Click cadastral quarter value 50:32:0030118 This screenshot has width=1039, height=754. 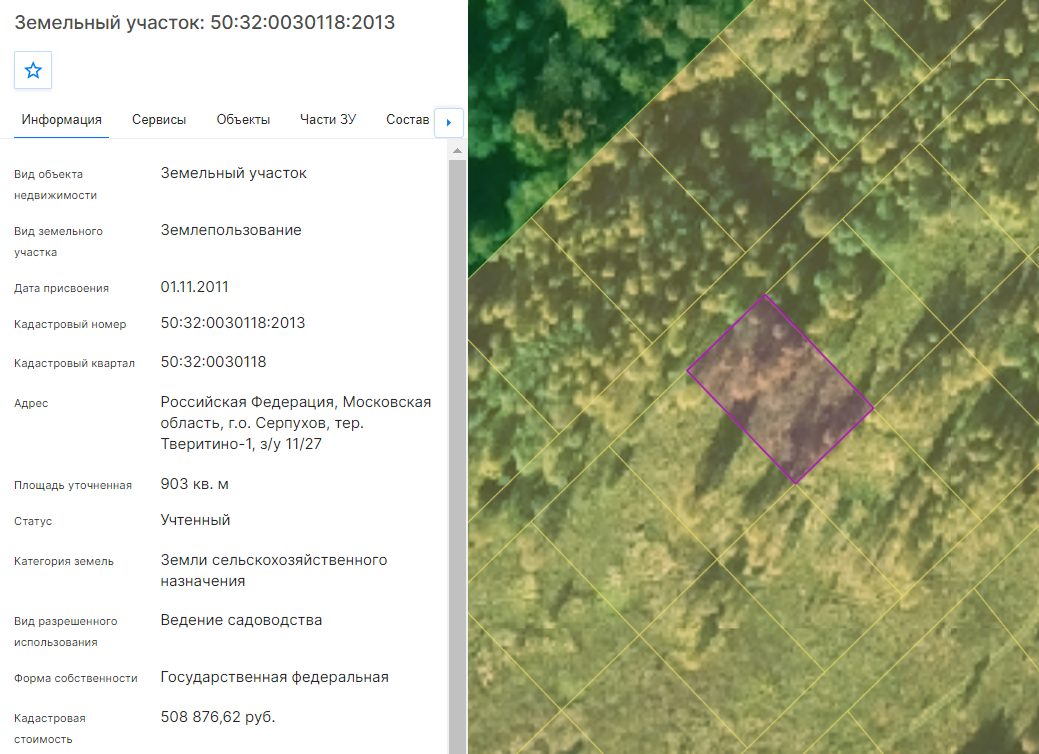[213, 362]
